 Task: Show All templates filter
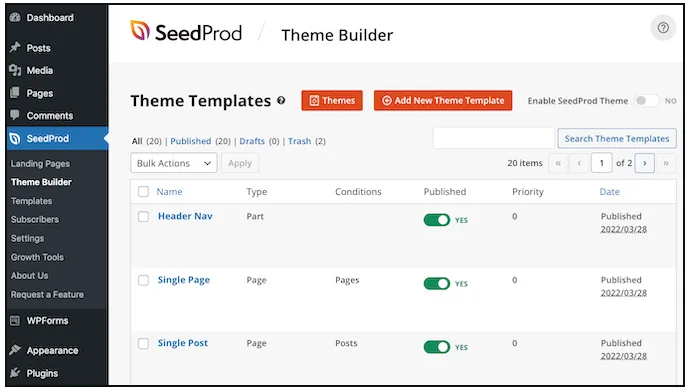tap(137, 141)
